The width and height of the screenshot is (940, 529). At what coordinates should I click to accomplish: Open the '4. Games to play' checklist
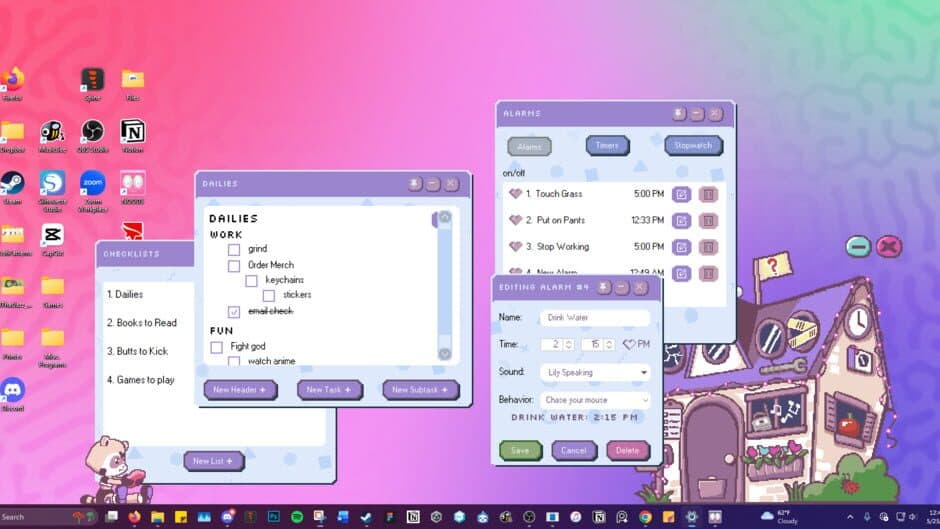140,380
